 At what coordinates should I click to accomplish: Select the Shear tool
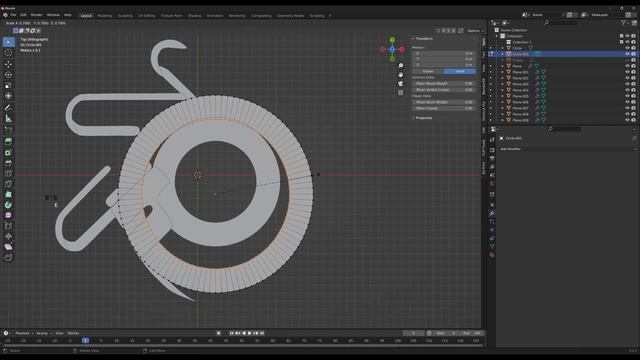8,247
